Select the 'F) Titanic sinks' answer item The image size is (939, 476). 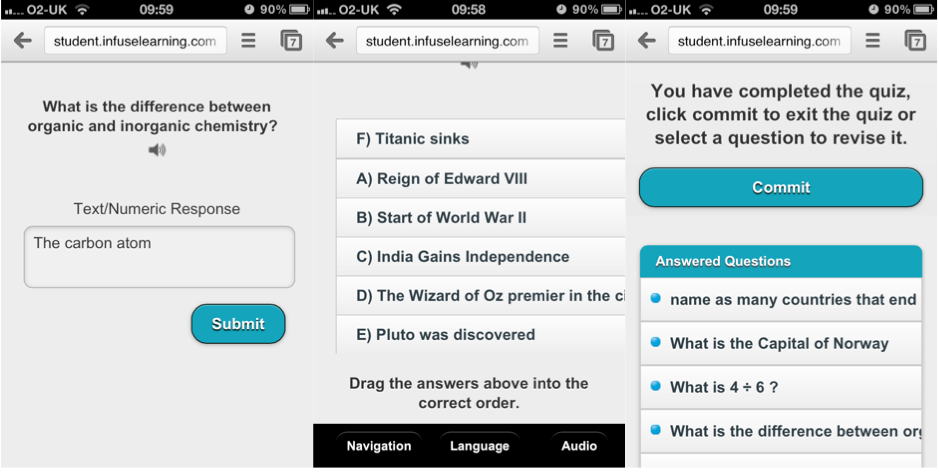480,139
